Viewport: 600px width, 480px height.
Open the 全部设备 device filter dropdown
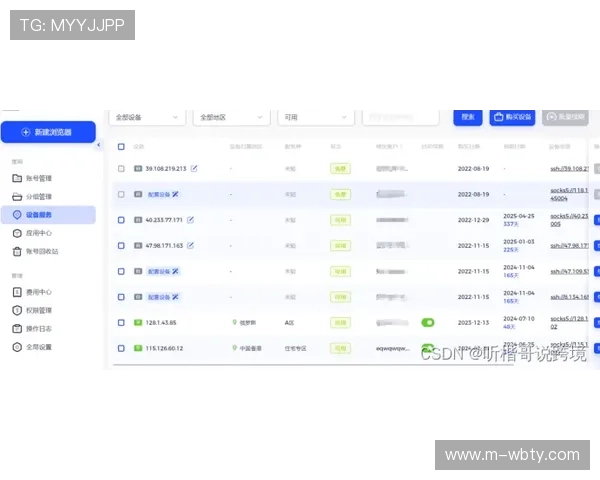point(147,117)
